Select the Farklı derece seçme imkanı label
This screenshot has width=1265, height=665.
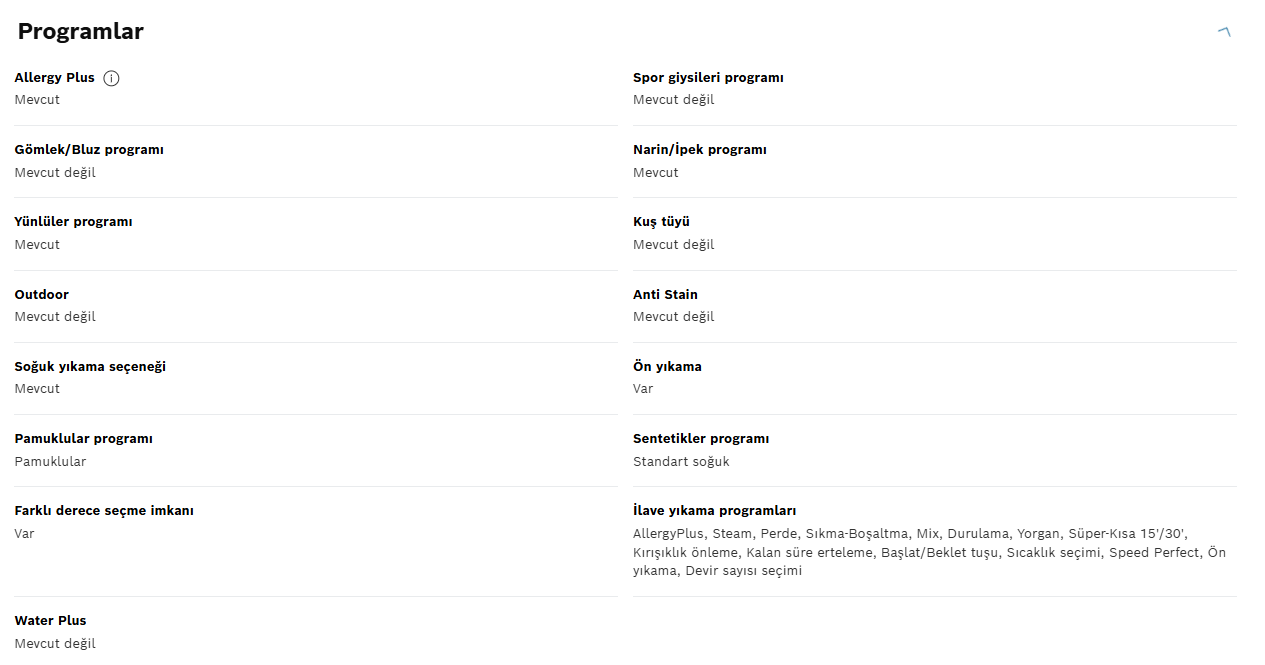click(x=104, y=510)
